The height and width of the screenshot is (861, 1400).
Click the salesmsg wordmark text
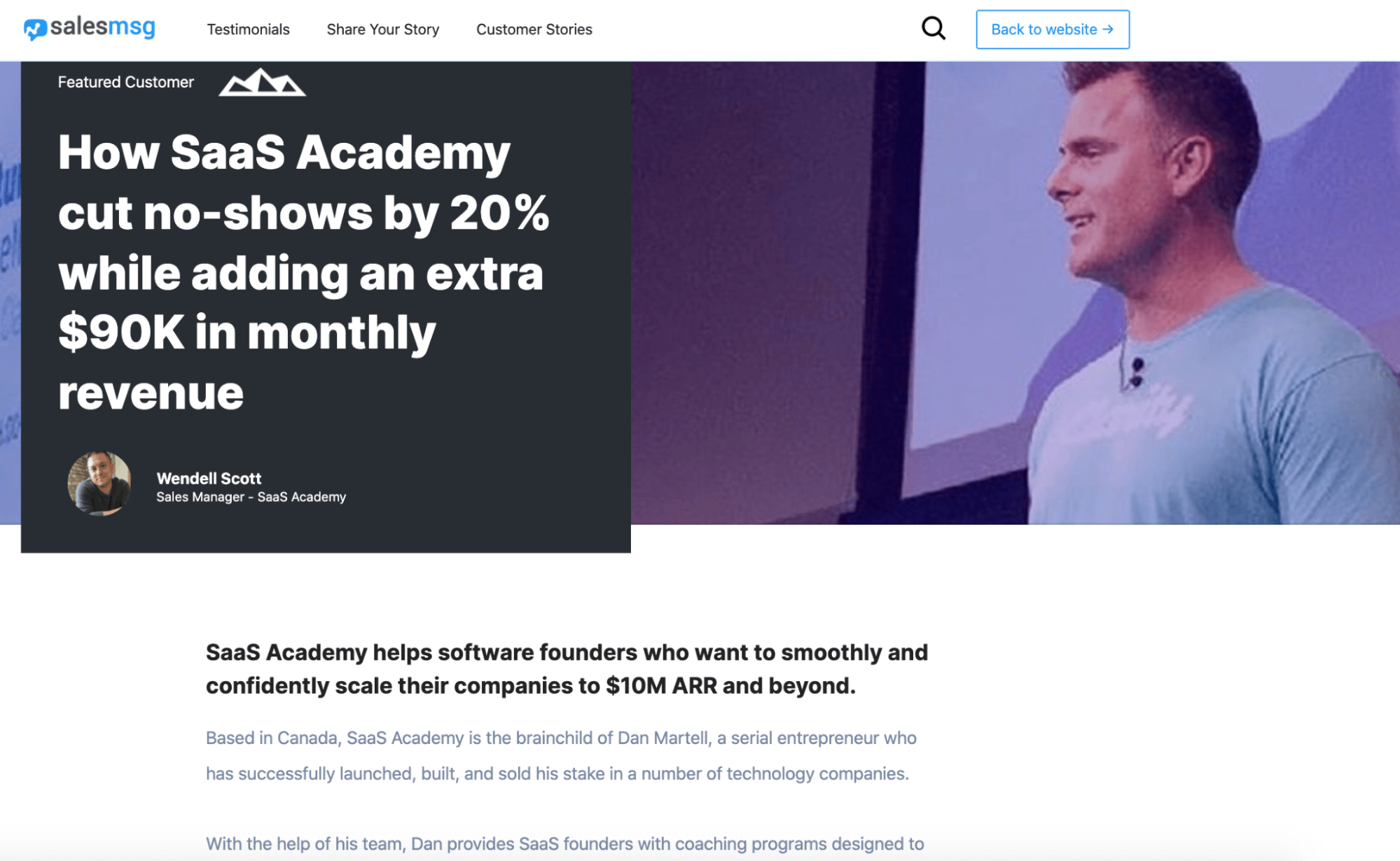103,27
